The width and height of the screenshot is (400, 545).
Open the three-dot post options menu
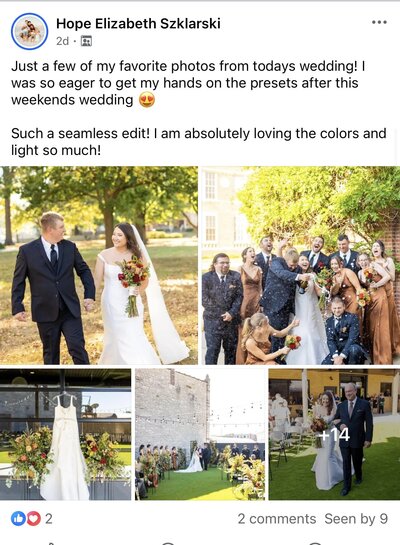[x=379, y=22]
